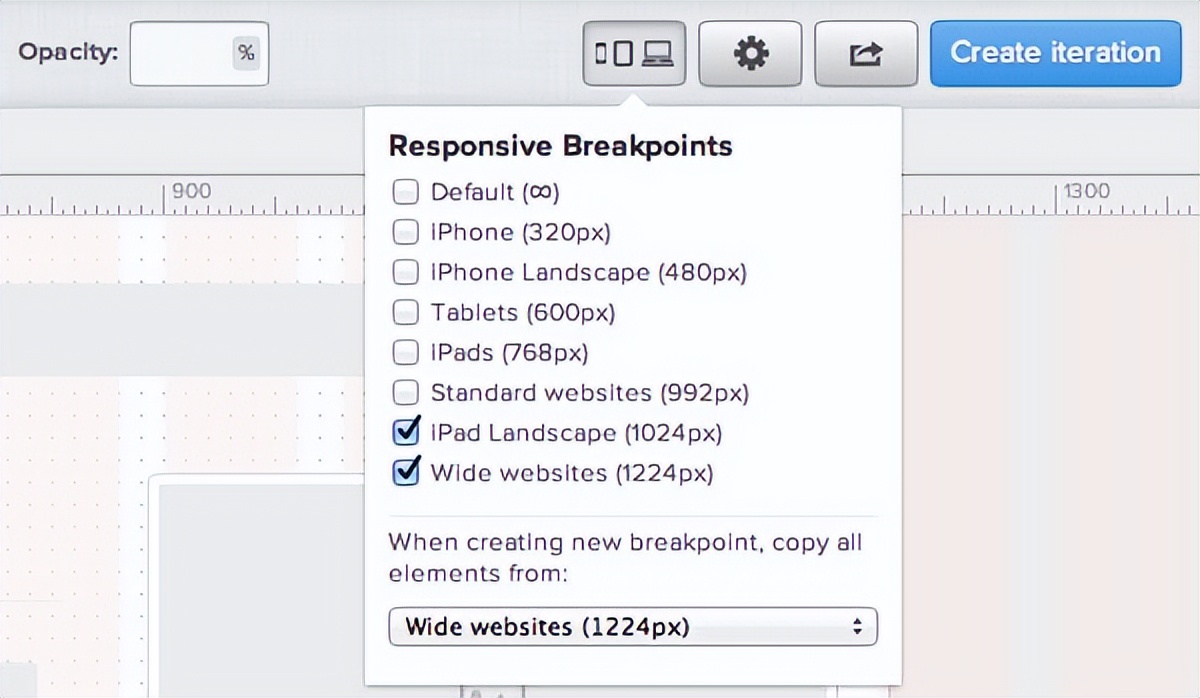Click into the Opacity input field

199,53
